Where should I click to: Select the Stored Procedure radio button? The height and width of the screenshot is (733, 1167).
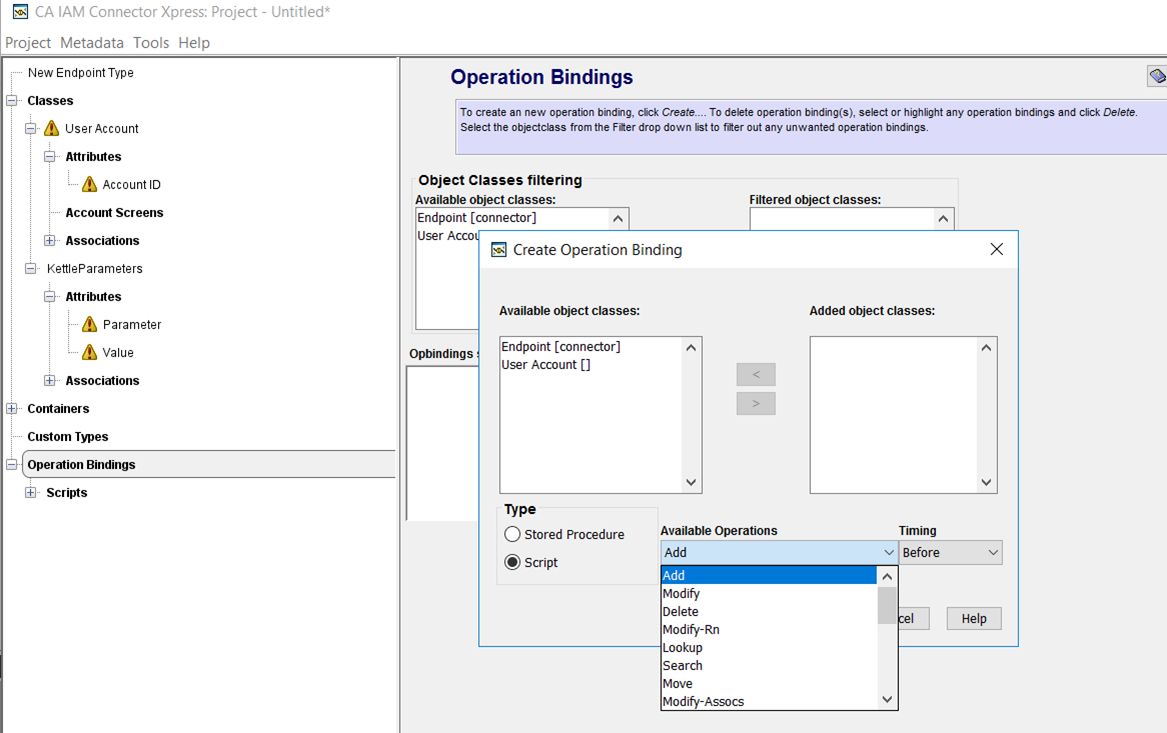(512, 534)
